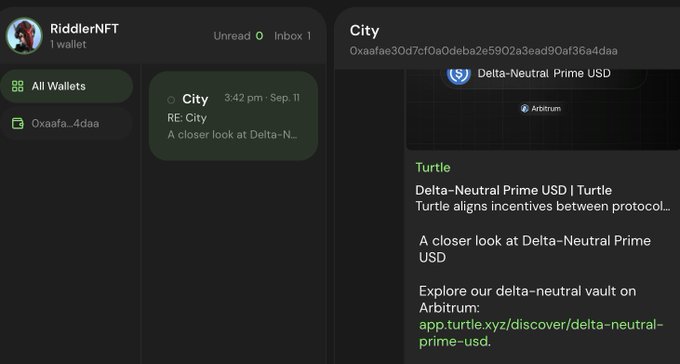Select the 0xaafa...4daa wallet entry
The height and width of the screenshot is (364, 680).
(66, 123)
